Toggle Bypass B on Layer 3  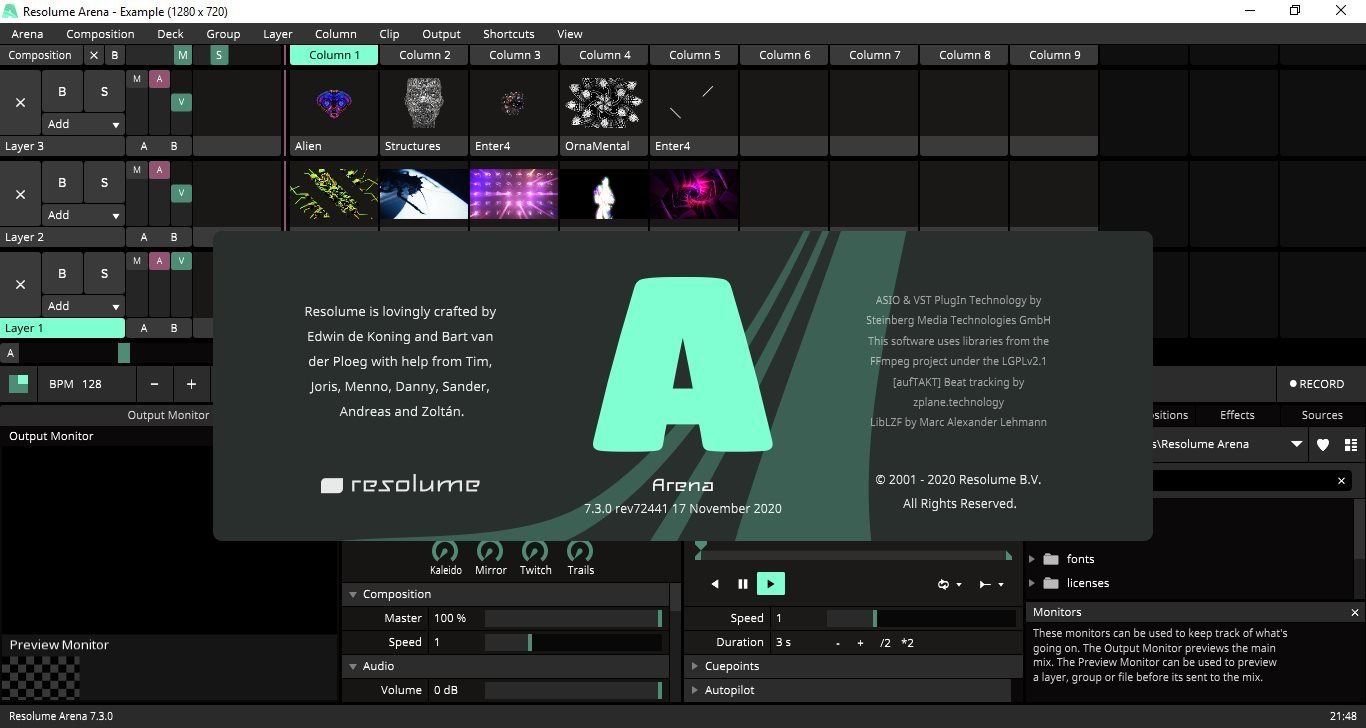pos(62,91)
